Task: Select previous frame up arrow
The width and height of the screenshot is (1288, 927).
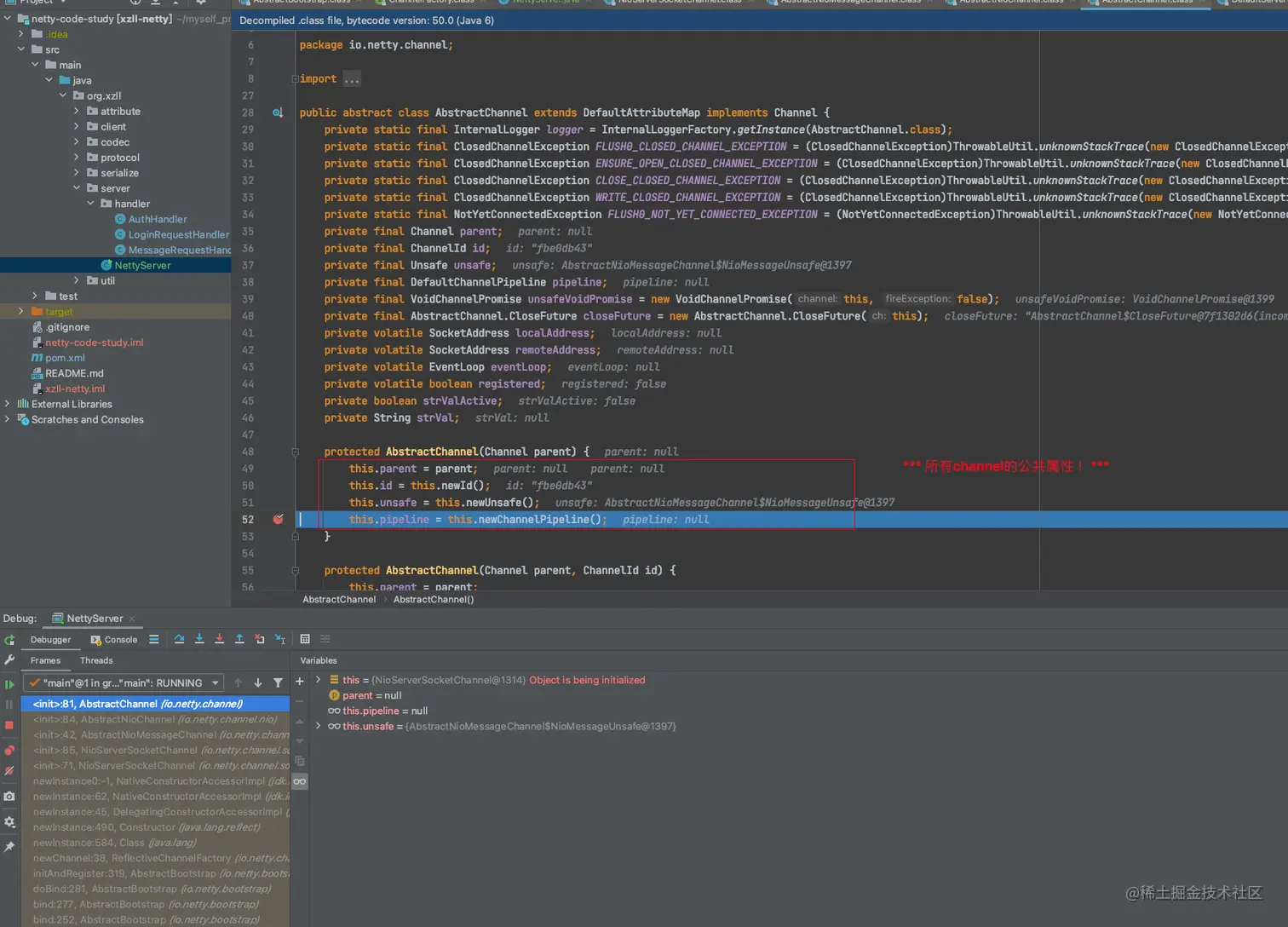Action: click(x=238, y=682)
